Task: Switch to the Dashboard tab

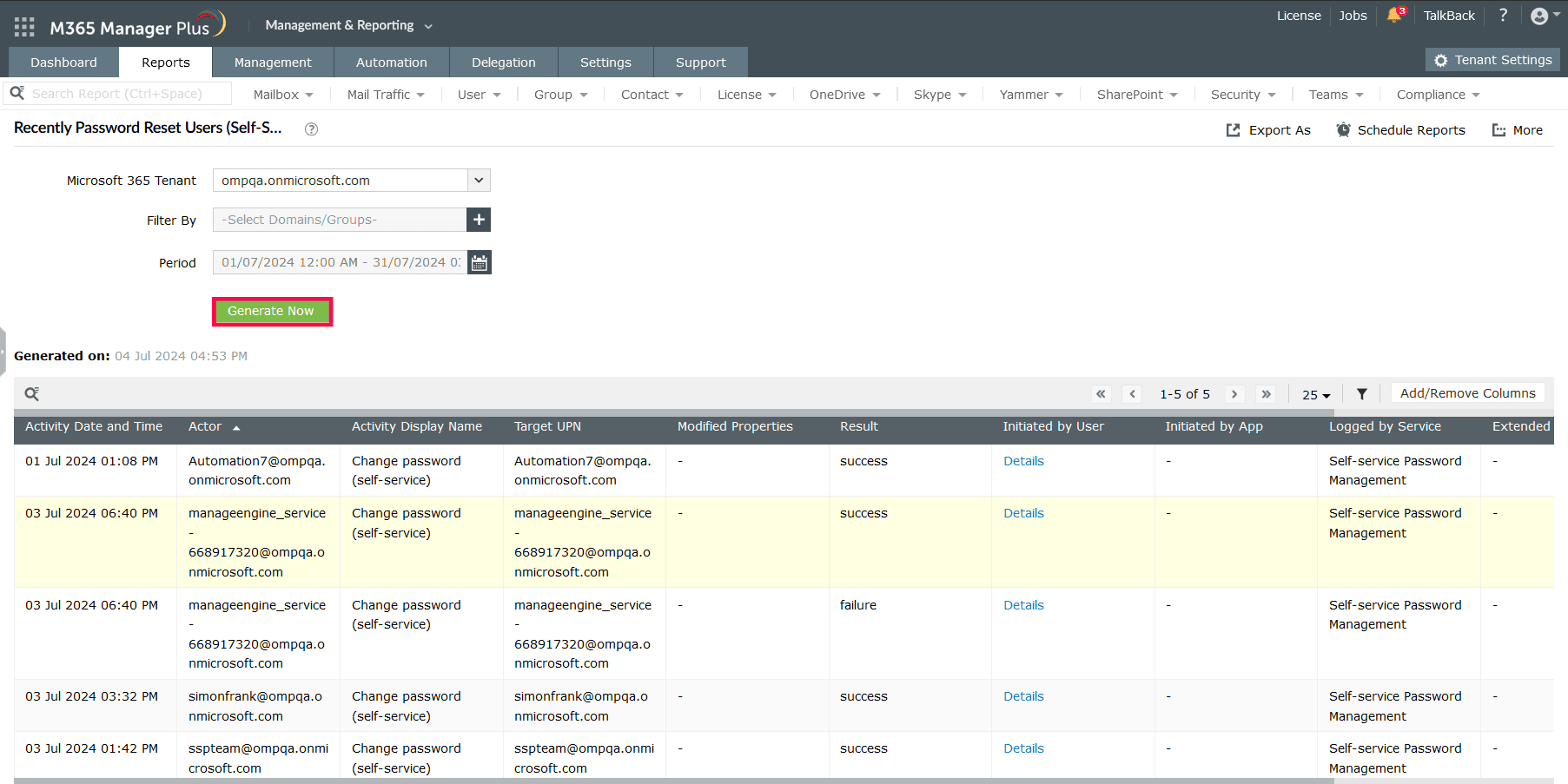Action: [x=63, y=63]
